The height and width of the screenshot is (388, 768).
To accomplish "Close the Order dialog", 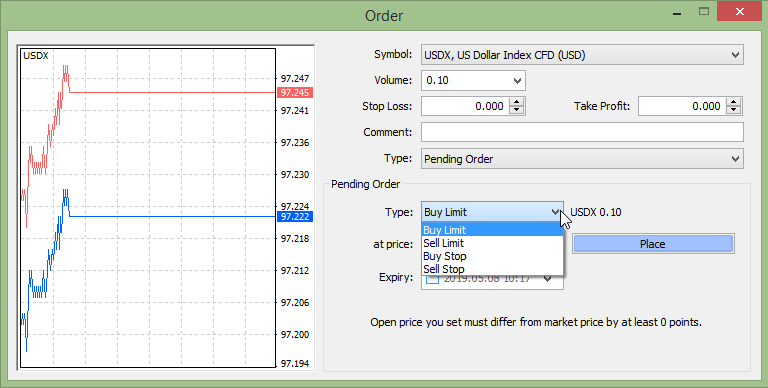I will (740, 11).
